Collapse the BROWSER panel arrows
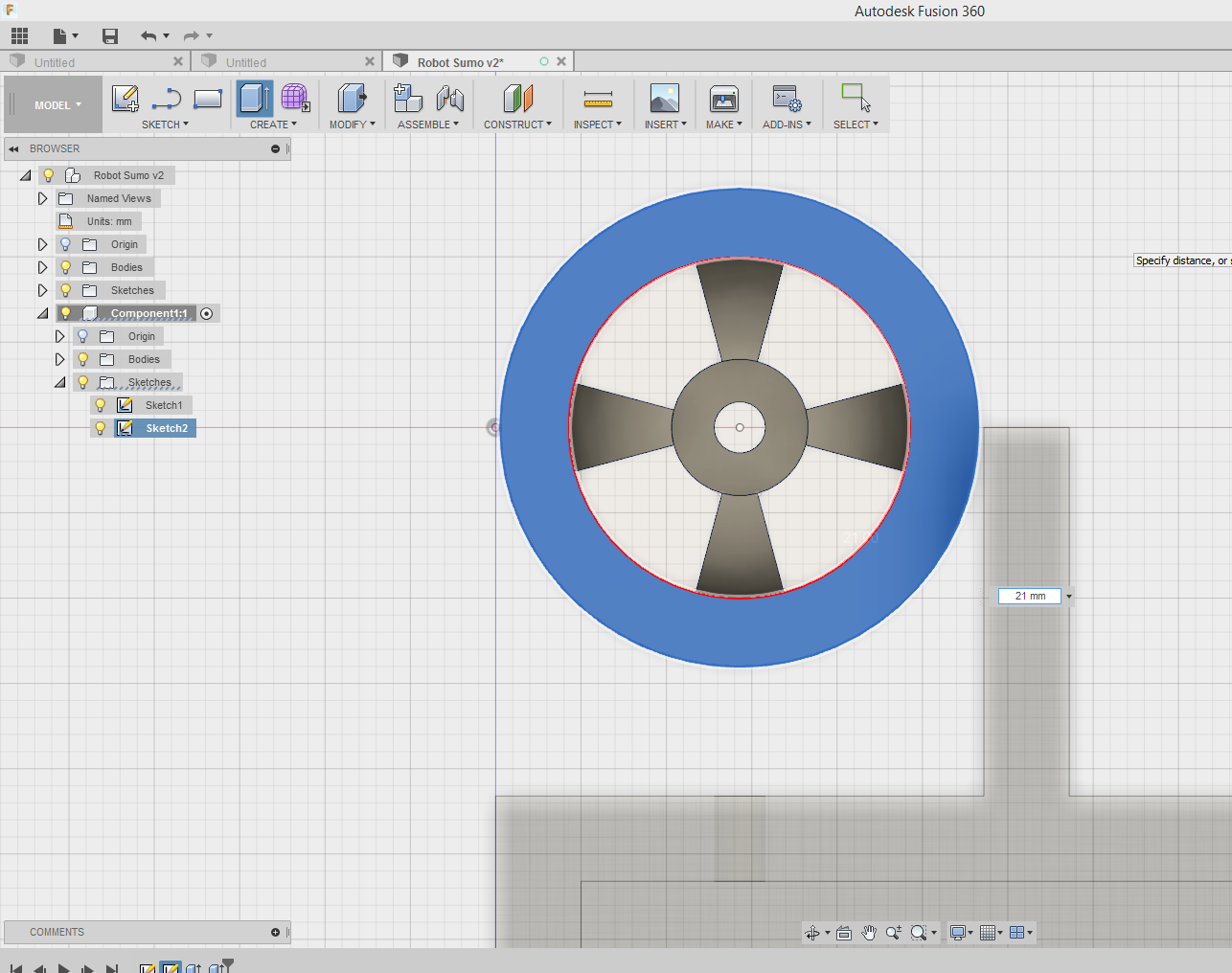Viewport: 1232px width, 973px height. 13,149
